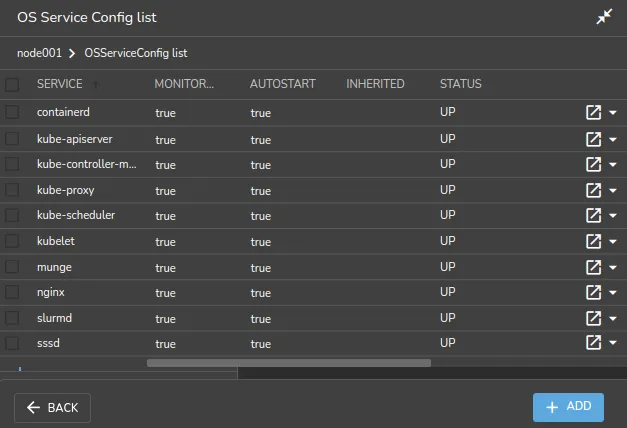
Task: Toggle sort arrow on SERVICE column
Action: click(96, 84)
